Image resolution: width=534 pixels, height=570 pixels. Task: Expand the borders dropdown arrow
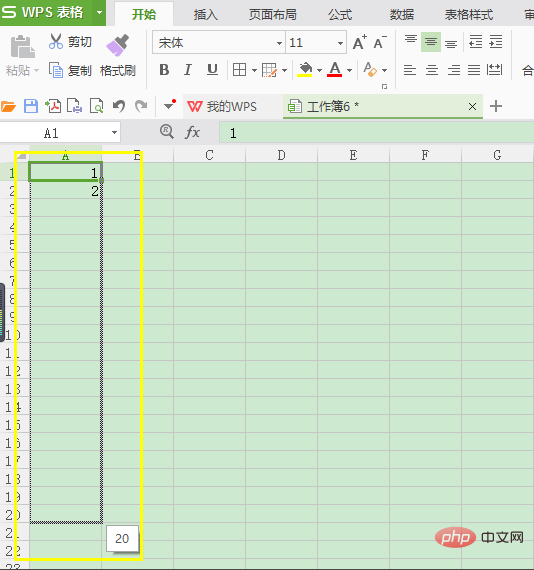coord(254,70)
